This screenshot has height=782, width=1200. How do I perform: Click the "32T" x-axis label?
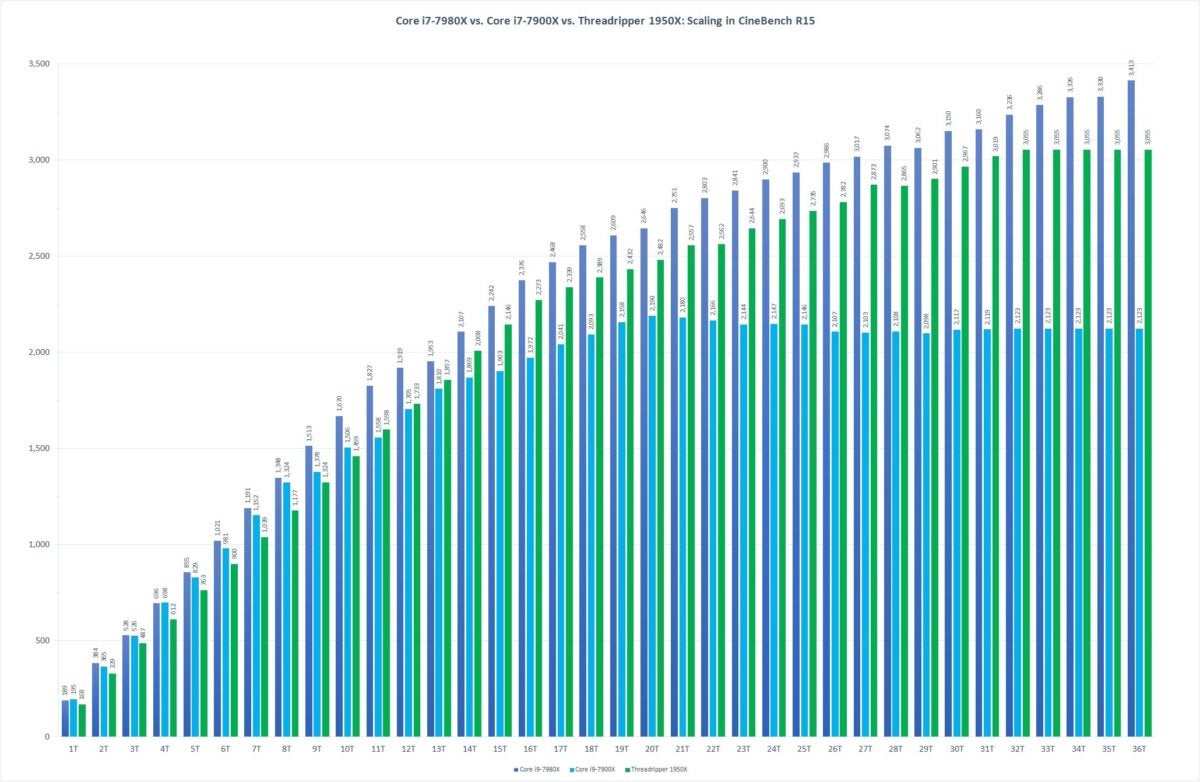[1018, 747]
